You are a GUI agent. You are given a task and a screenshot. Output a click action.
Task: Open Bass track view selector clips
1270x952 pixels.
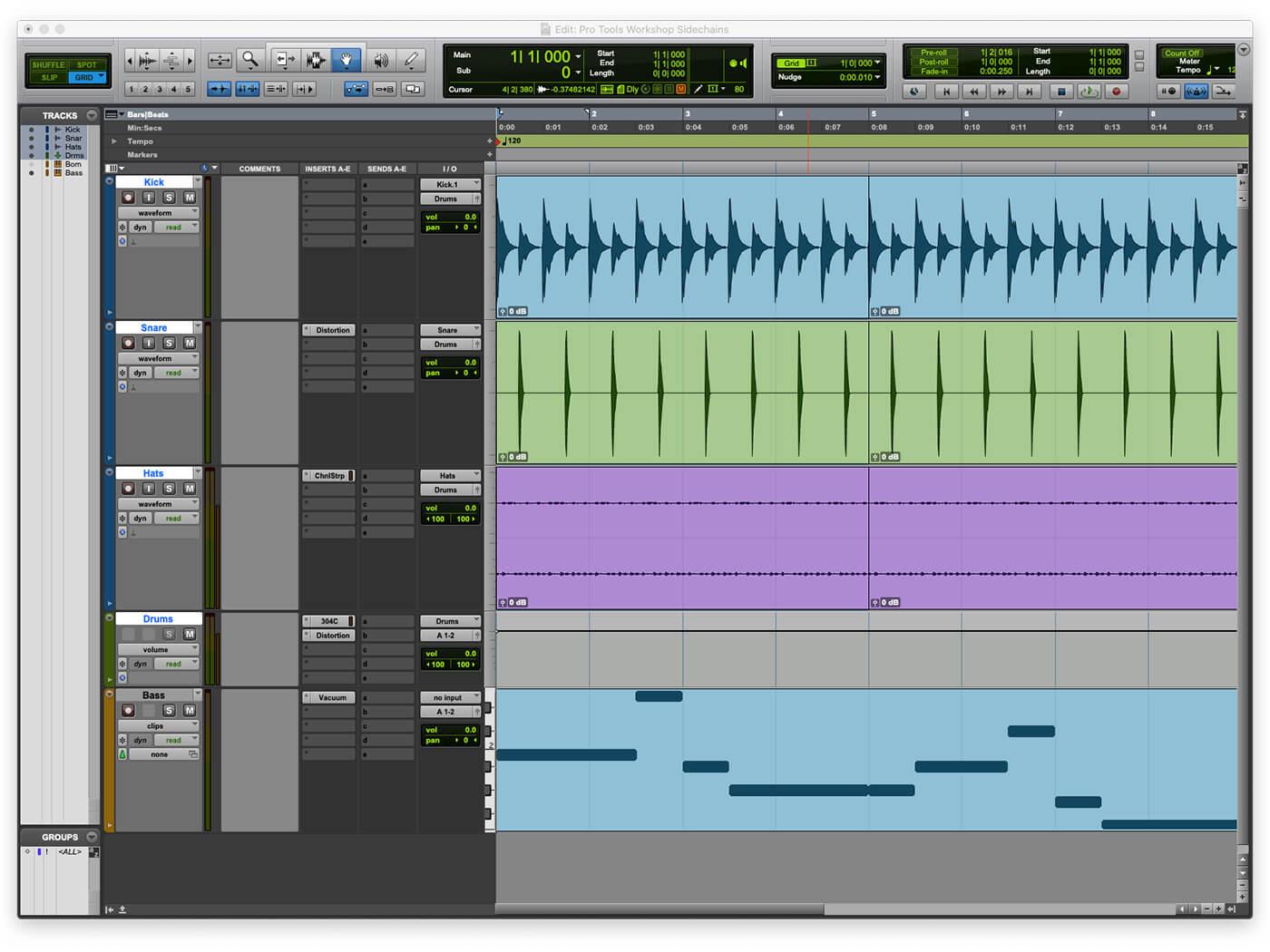pos(158,725)
